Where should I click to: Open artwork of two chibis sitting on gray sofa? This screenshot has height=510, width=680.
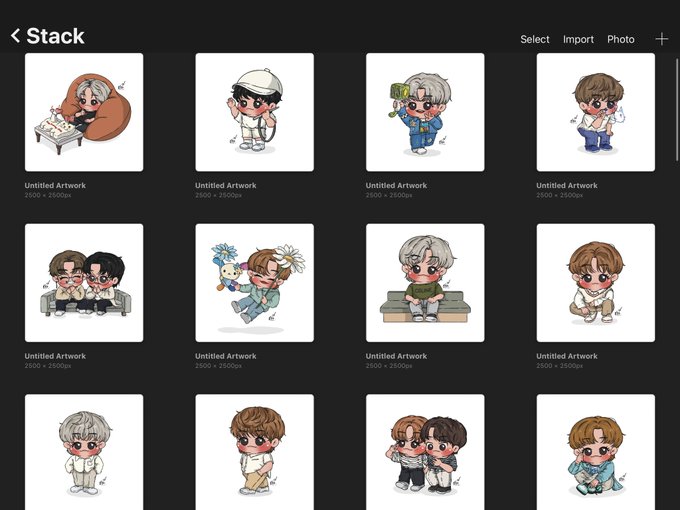coord(84,283)
